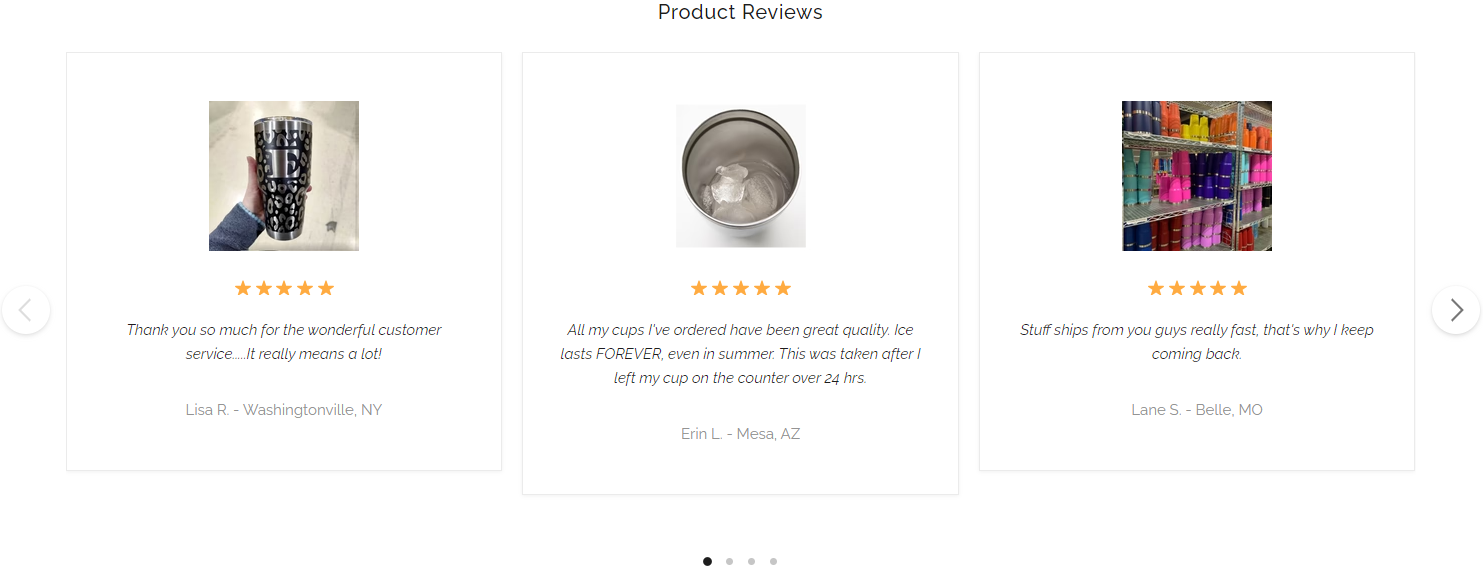
Task: Click the star rating on Lane S.'s review
Action: (1197, 289)
